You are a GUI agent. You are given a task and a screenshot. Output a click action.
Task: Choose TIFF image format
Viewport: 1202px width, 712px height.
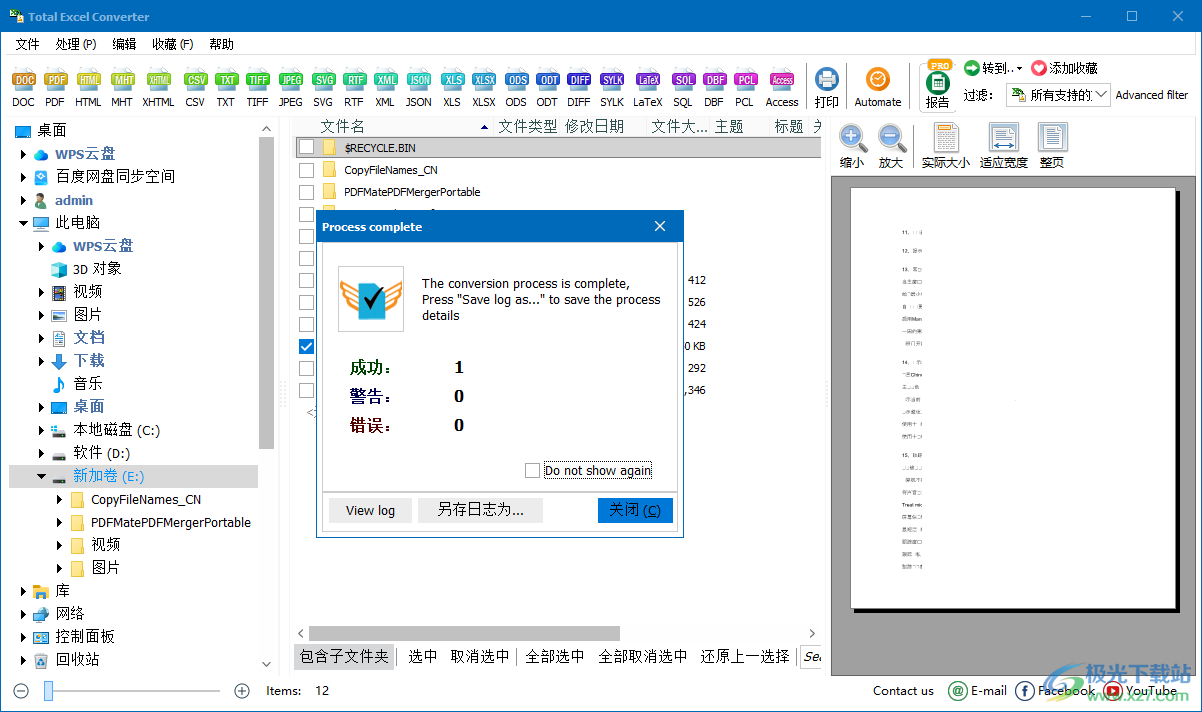coord(258,88)
